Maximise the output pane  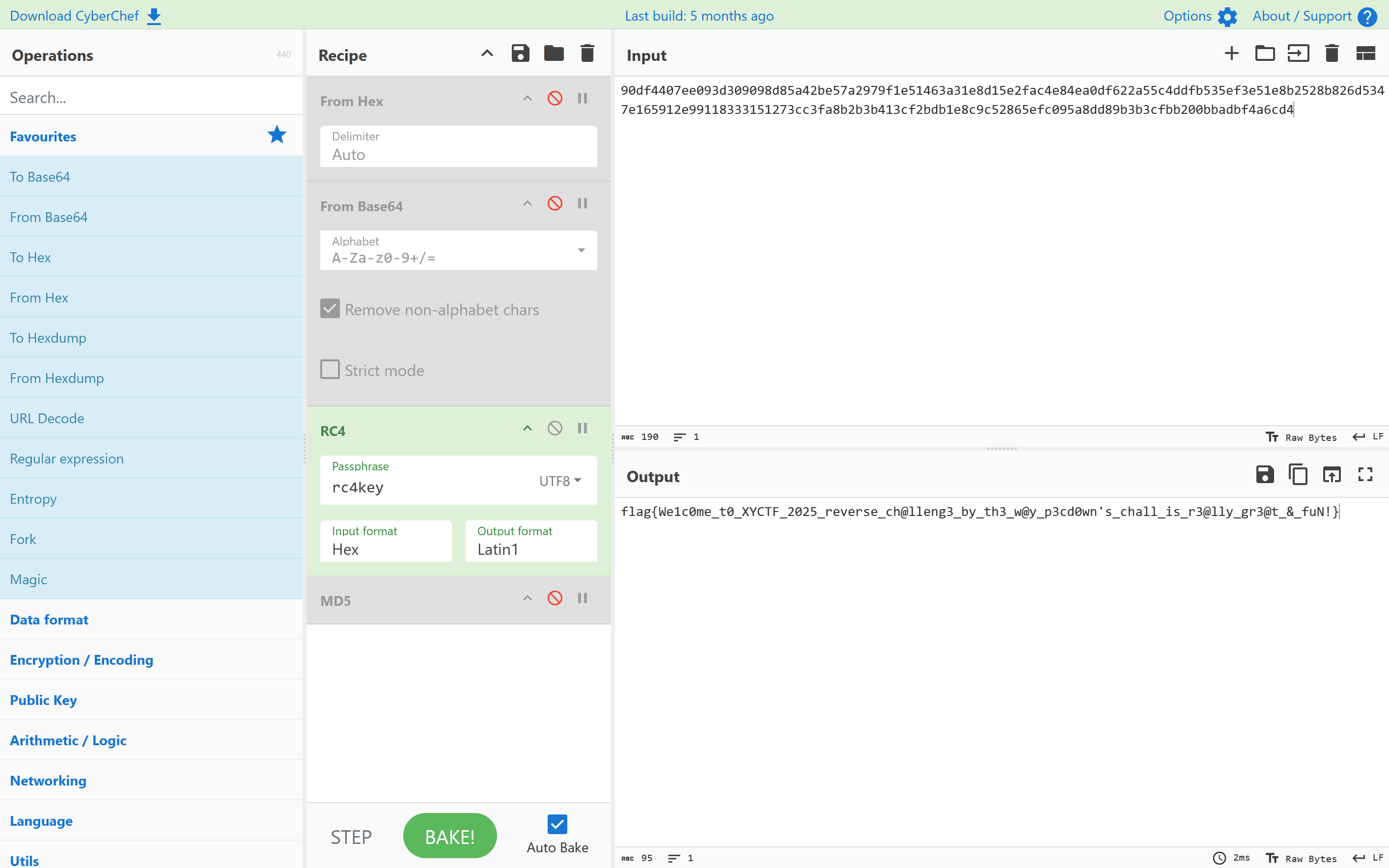(x=1365, y=475)
